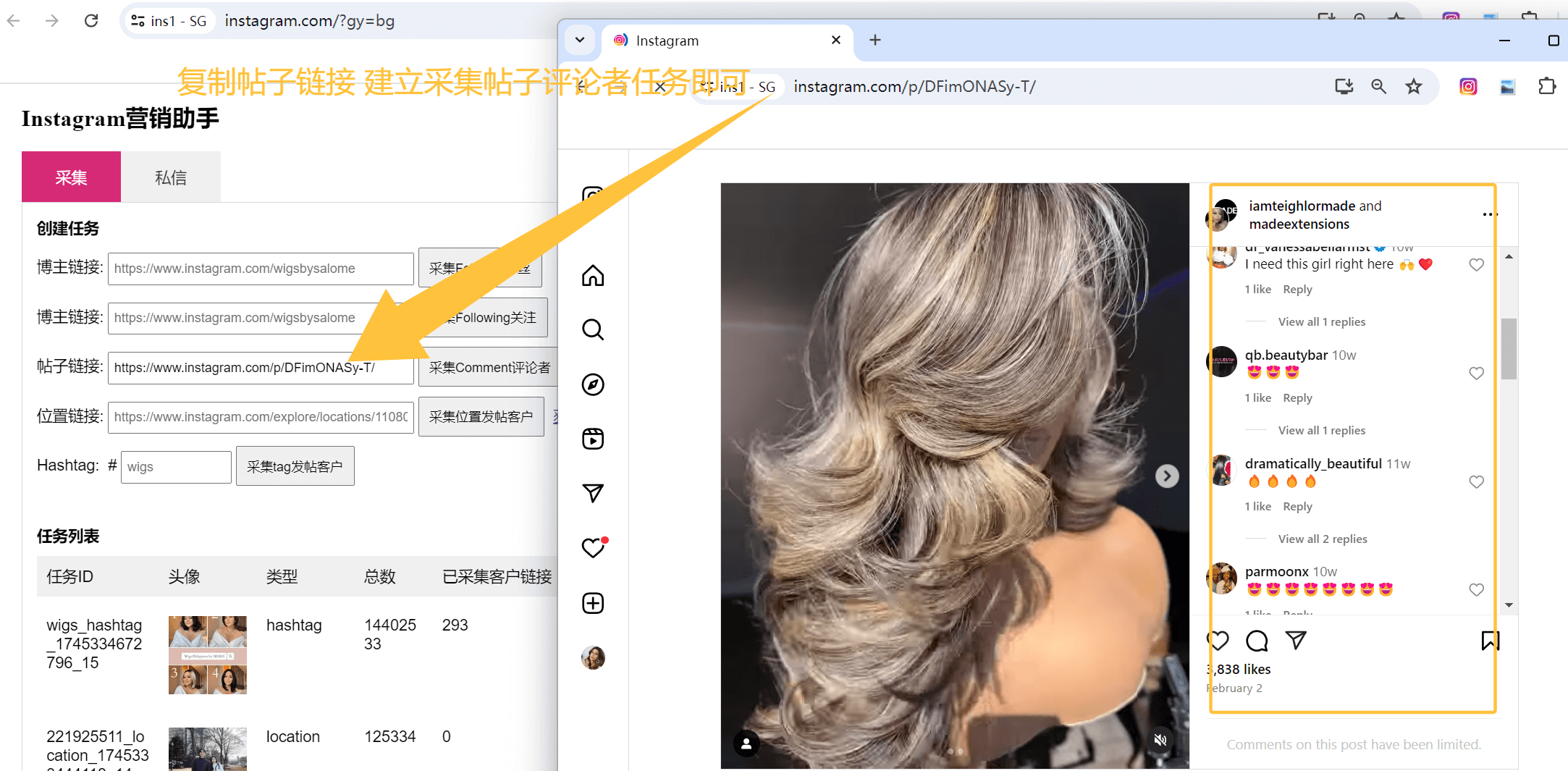Open Explore compass icon in sidebar

coord(593,384)
